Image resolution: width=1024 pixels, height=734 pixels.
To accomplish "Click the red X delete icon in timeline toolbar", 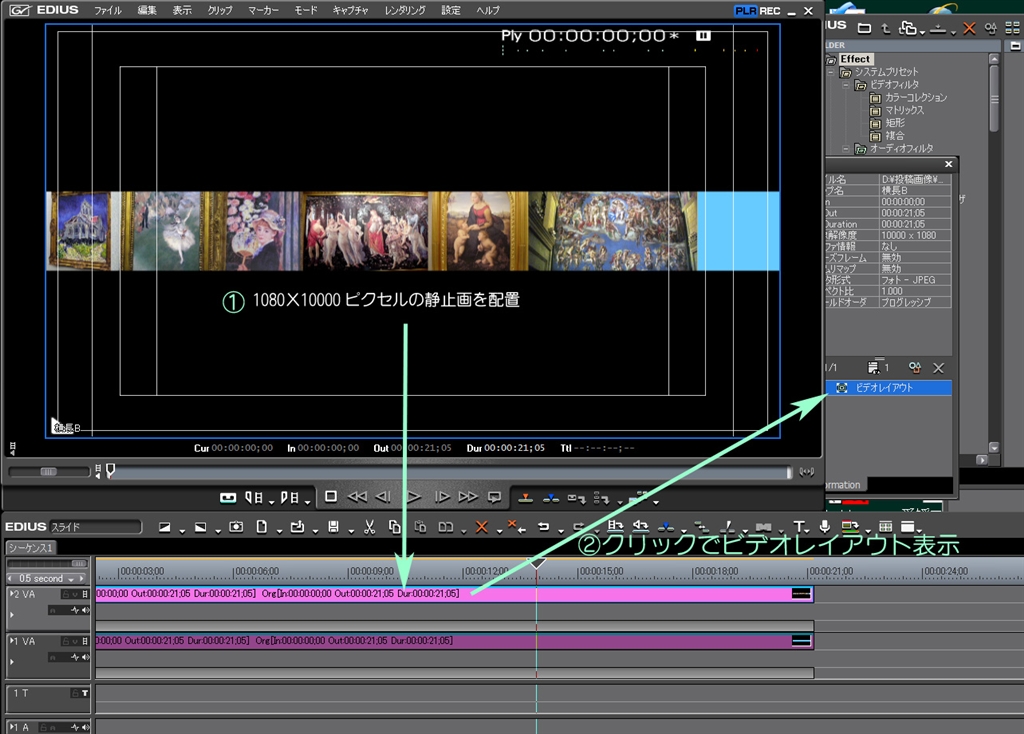I will [481, 527].
